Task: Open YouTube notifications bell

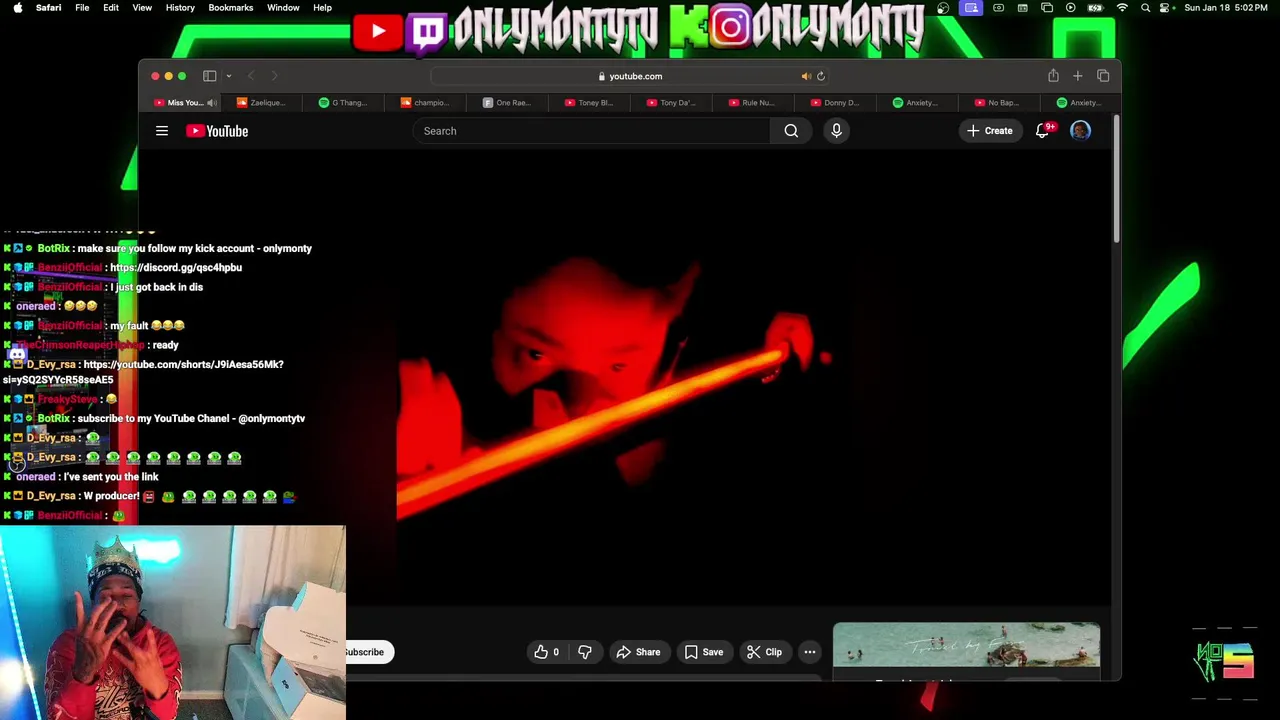Action: coord(1042,131)
